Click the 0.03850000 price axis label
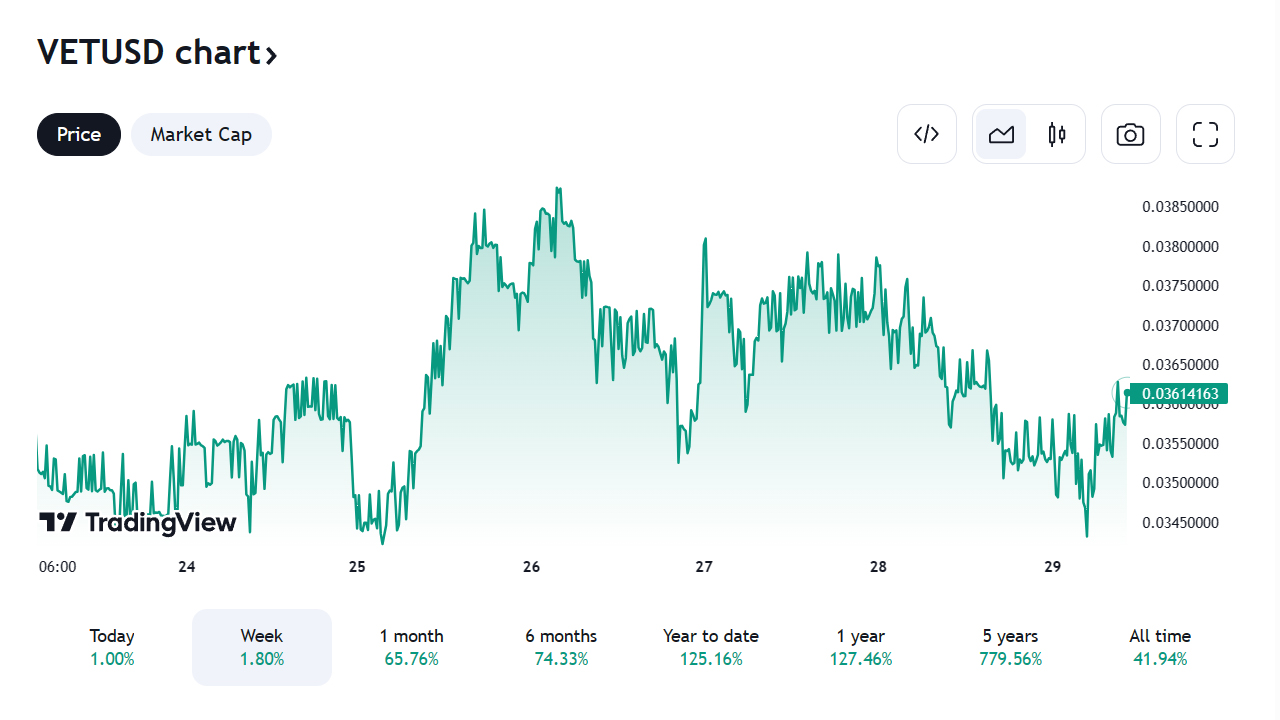 (1180, 207)
